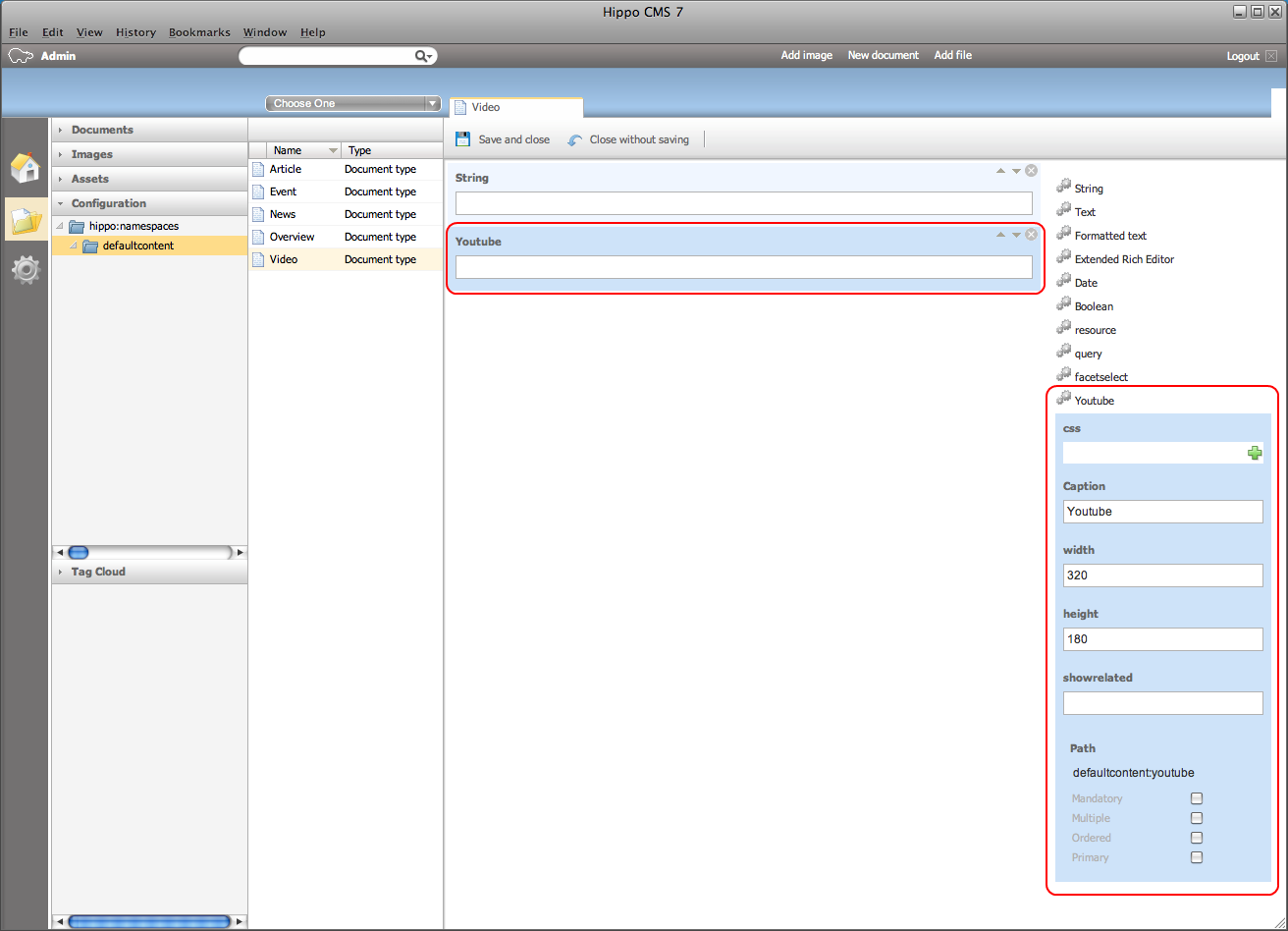This screenshot has width=1288, height=931.
Task: Move the String field down with arrow
Action: coord(1016,171)
